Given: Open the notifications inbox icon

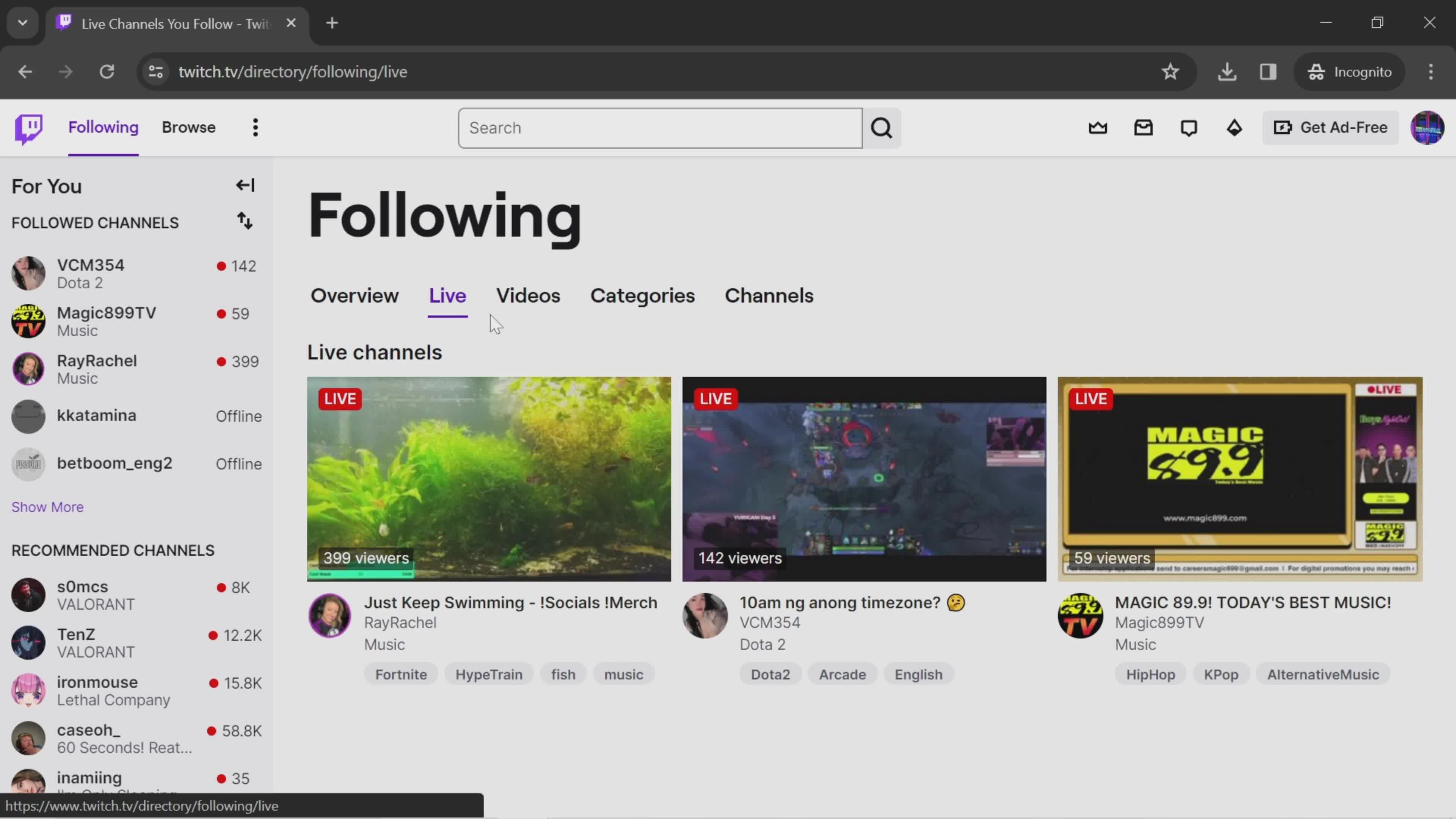Looking at the screenshot, I should tap(1144, 128).
